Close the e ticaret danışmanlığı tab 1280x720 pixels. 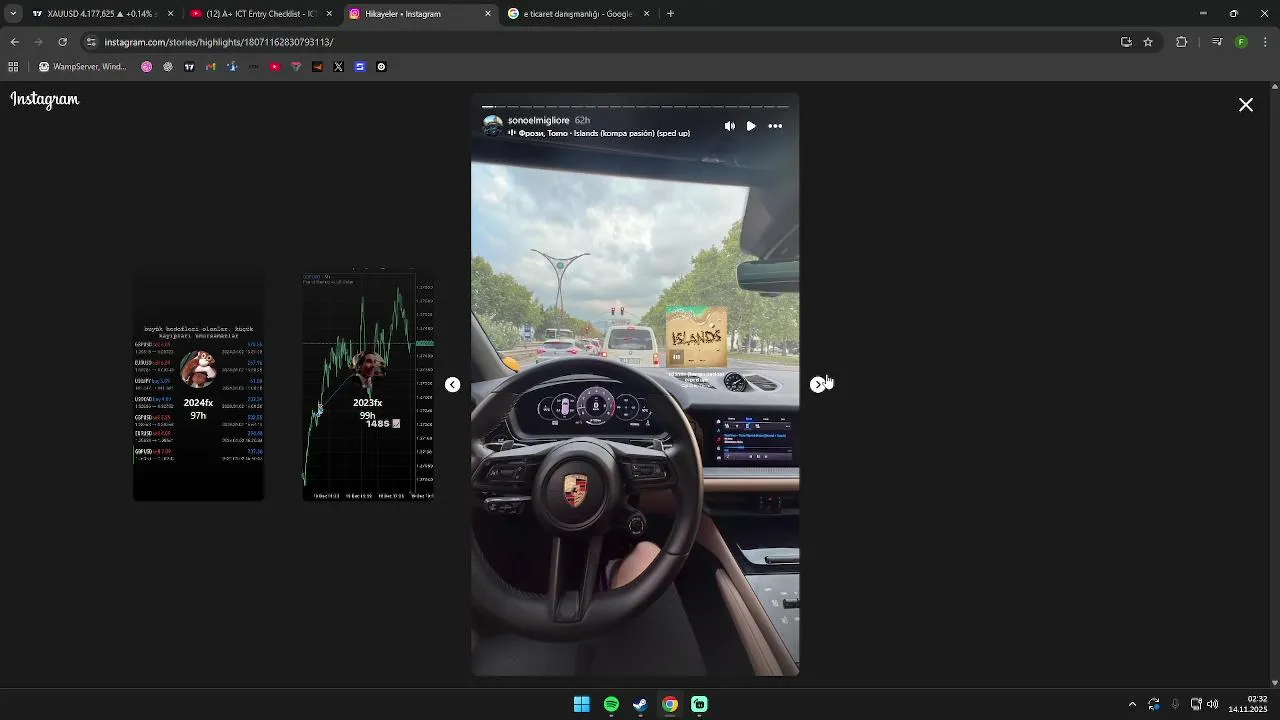(646, 14)
